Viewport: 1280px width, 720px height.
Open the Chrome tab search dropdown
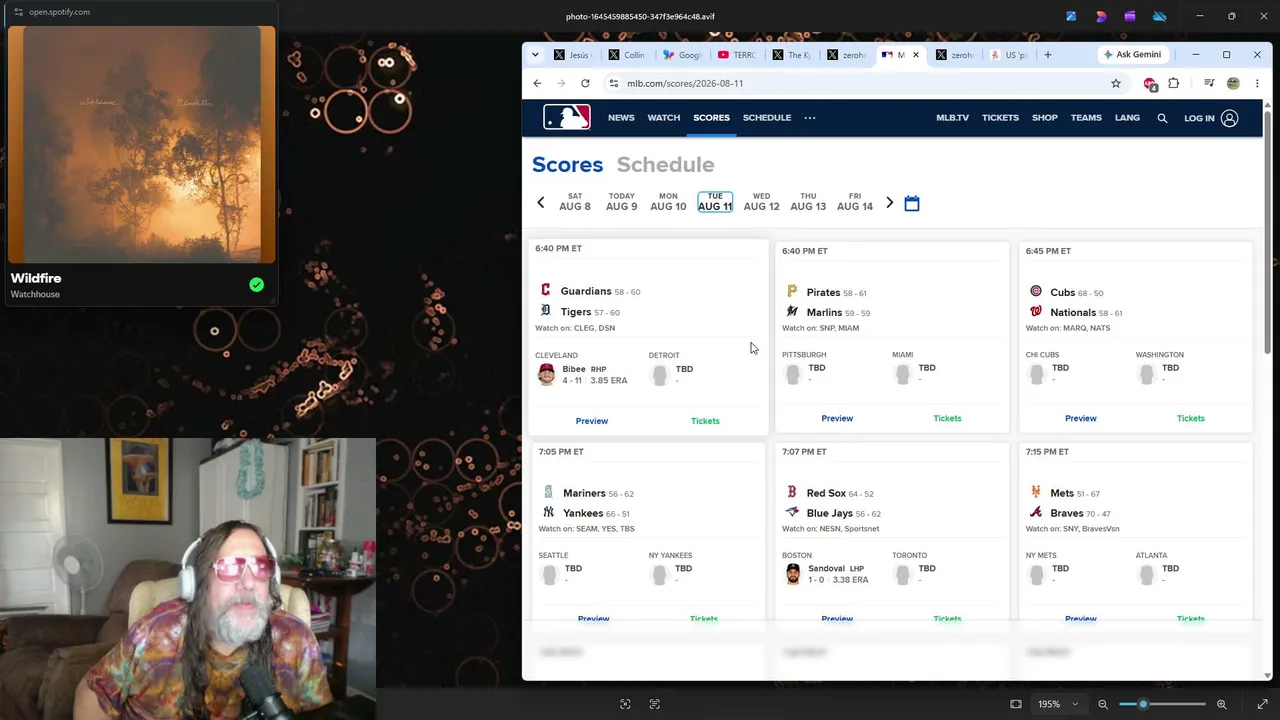pos(535,55)
